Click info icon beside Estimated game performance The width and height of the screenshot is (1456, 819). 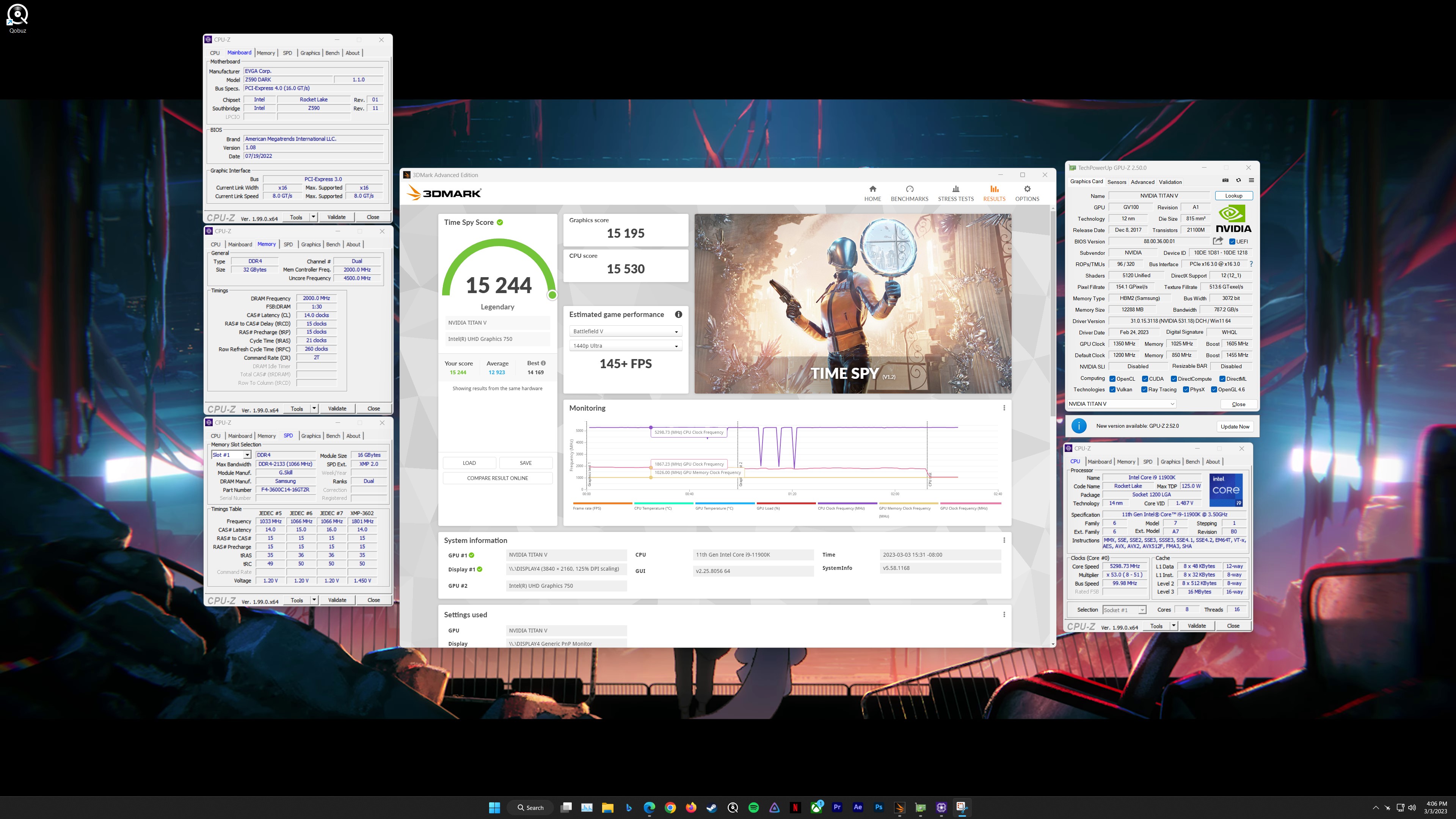point(678,314)
